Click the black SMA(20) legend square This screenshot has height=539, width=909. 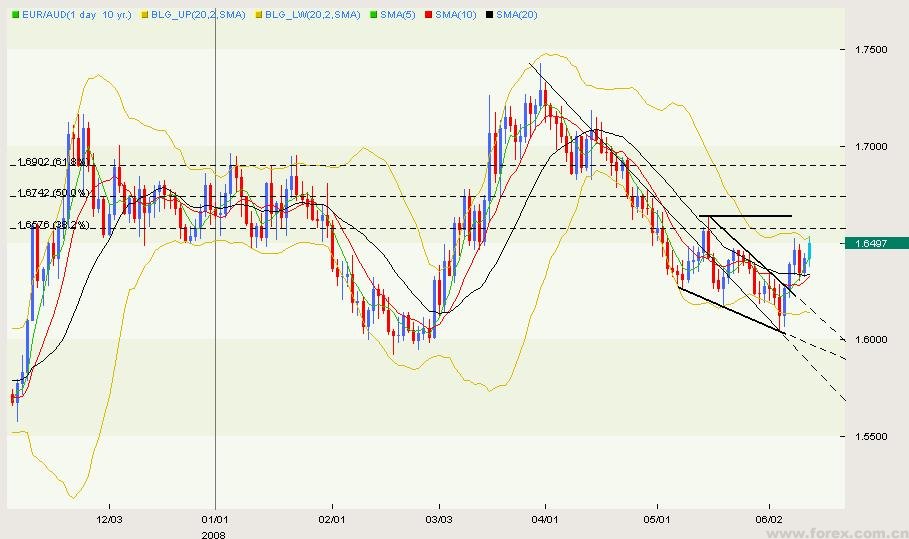click(488, 15)
